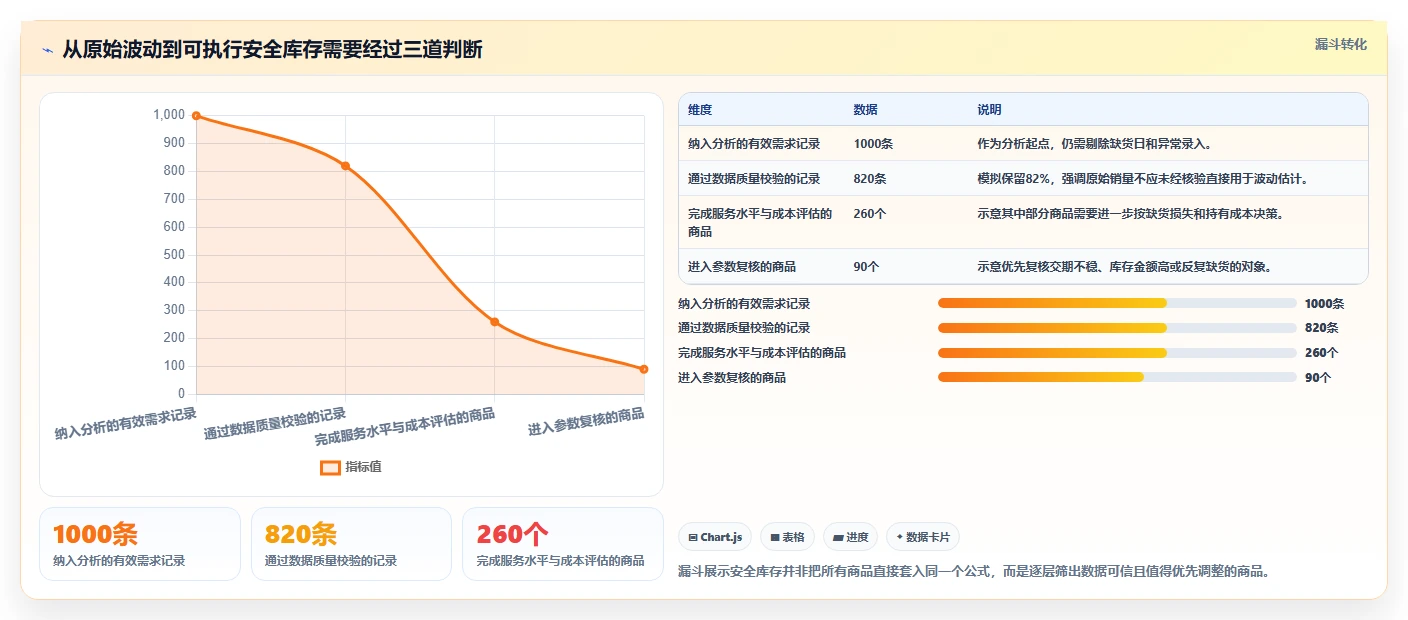Click description starting 模拟保留82%
Viewport: 1408px width, 620px height.
[1143, 179]
